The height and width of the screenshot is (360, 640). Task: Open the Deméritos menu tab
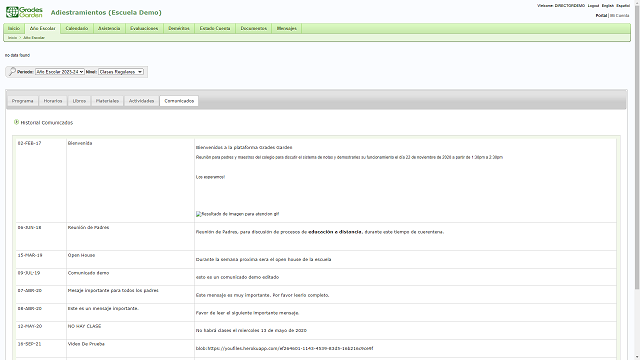pyautogui.click(x=179, y=28)
